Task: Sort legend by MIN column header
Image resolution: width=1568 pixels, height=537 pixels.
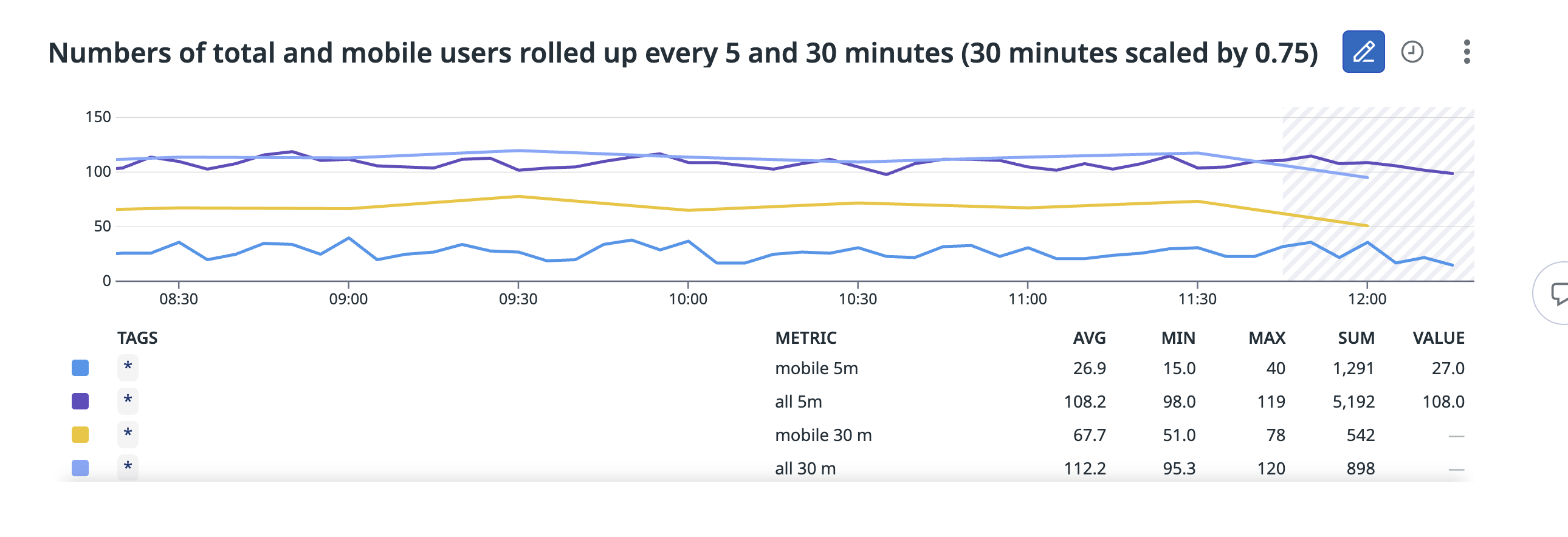Action: (x=1178, y=338)
